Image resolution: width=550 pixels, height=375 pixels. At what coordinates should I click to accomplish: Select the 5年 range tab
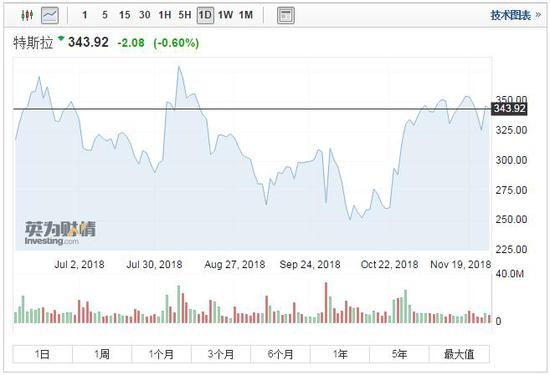pyautogui.click(x=399, y=354)
